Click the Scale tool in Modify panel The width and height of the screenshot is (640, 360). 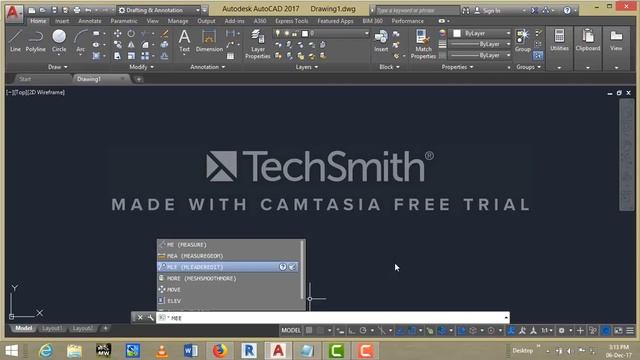click(x=131, y=56)
